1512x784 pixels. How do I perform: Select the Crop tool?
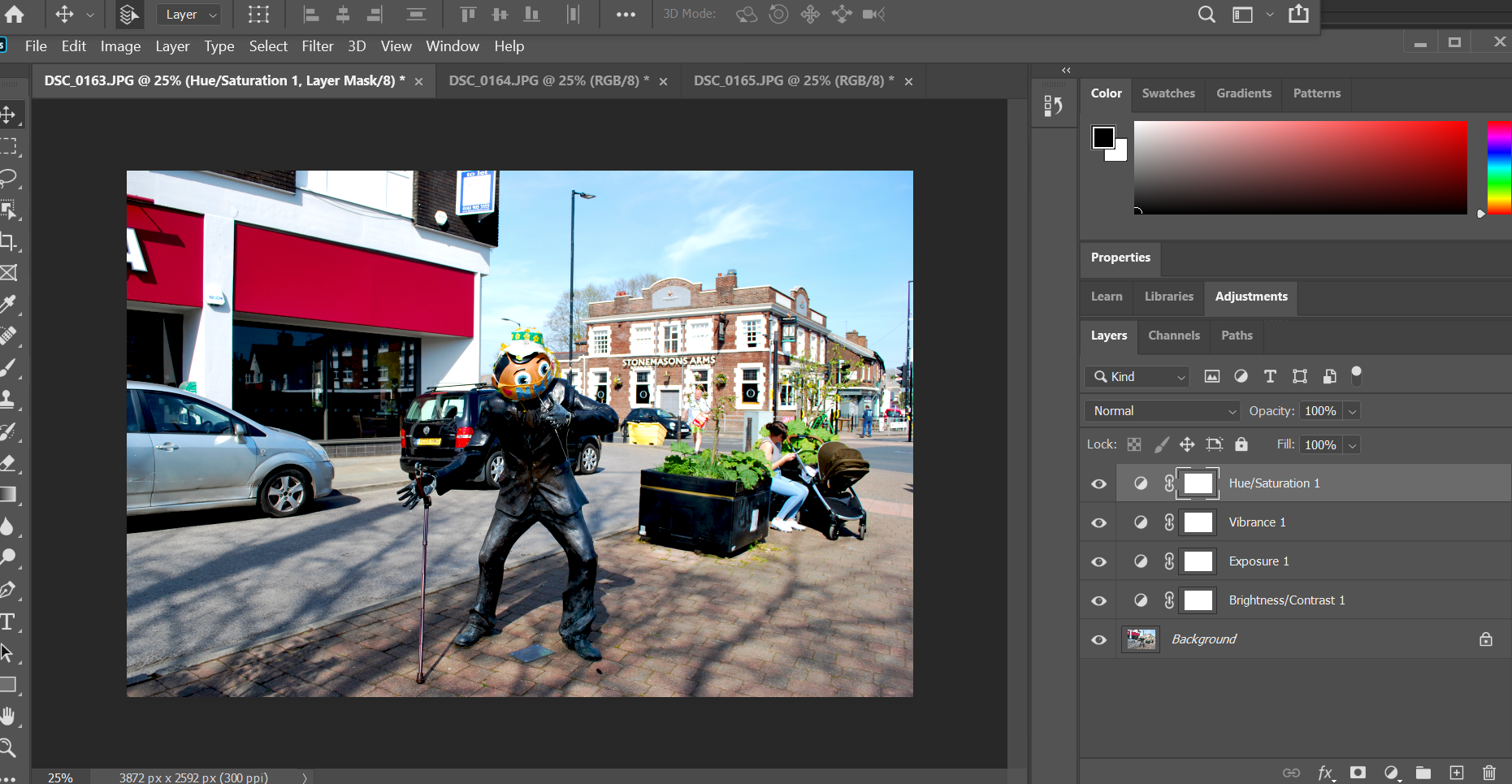point(8,241)
